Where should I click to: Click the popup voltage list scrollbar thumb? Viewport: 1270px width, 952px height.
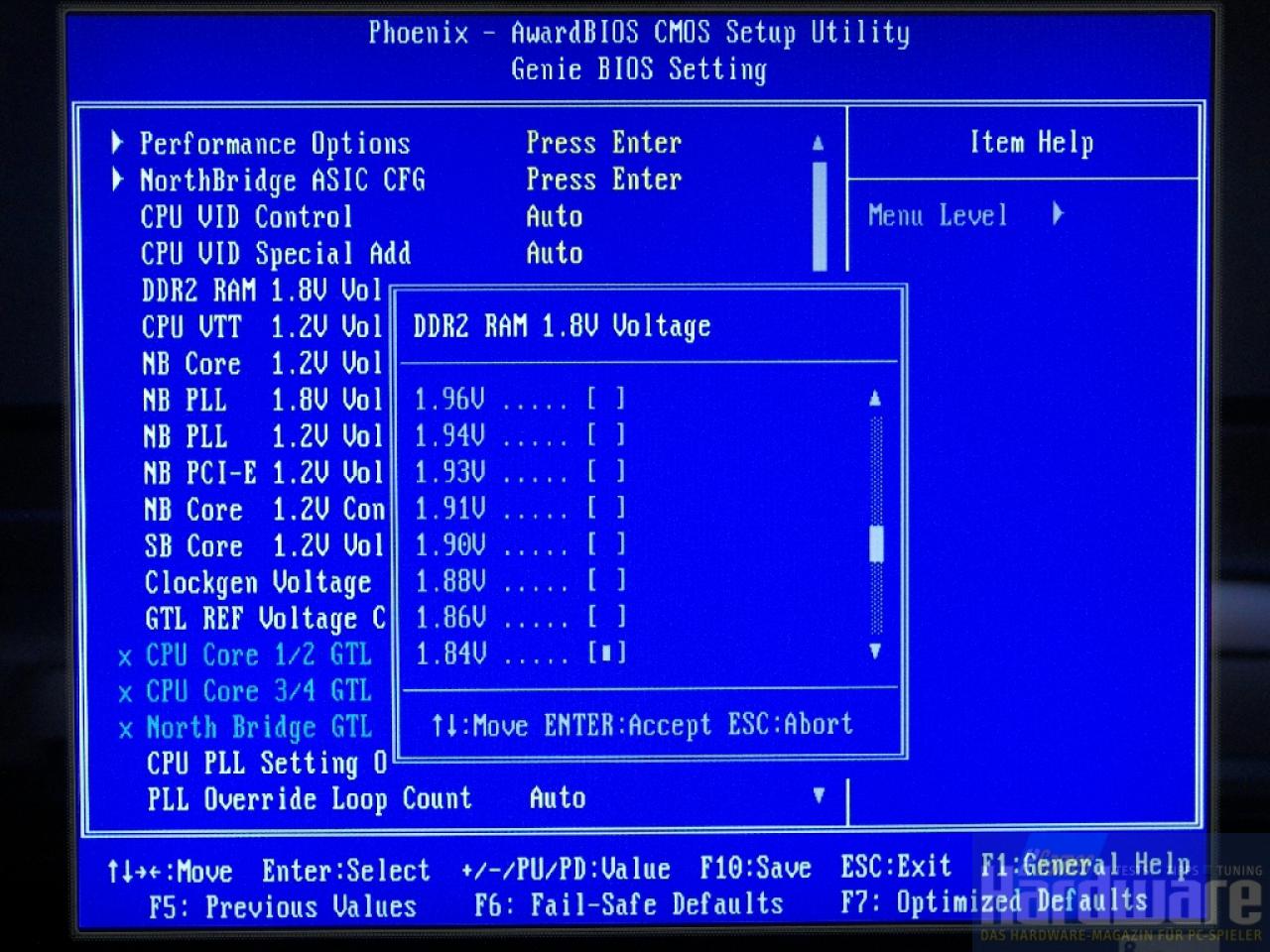click(875, 544)
